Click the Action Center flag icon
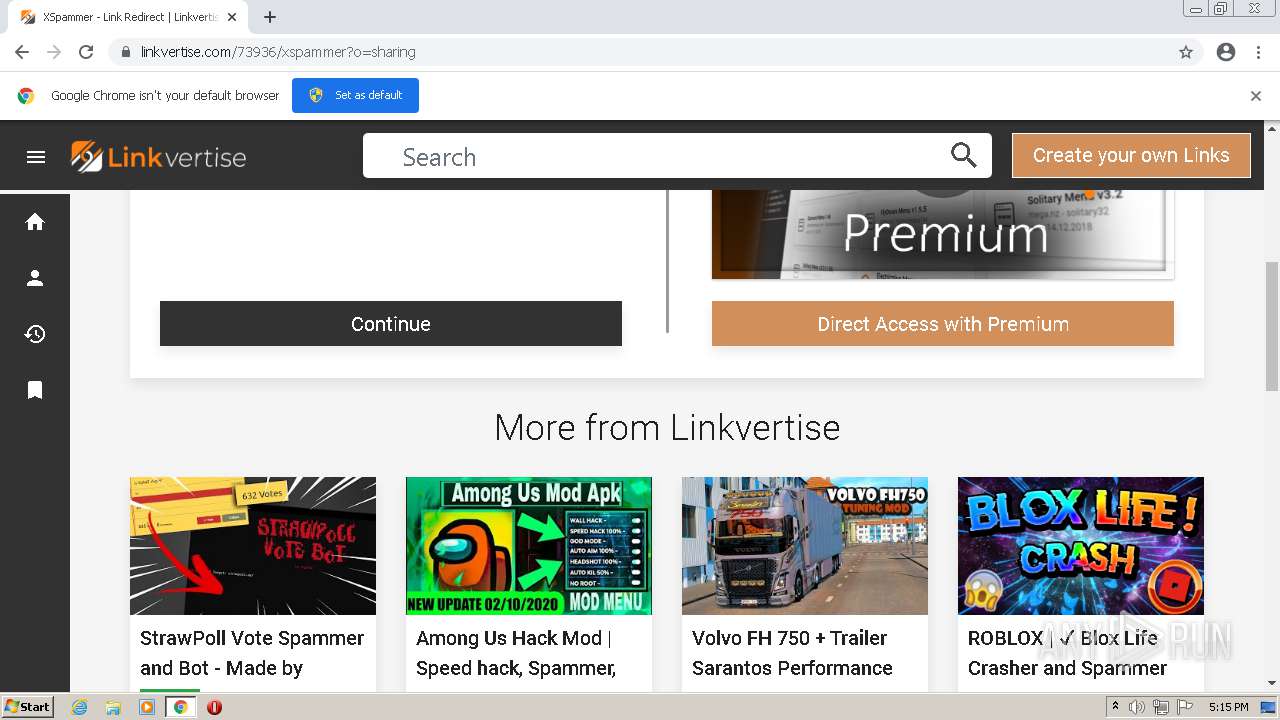1280x720 pixels. [1185, 707]
